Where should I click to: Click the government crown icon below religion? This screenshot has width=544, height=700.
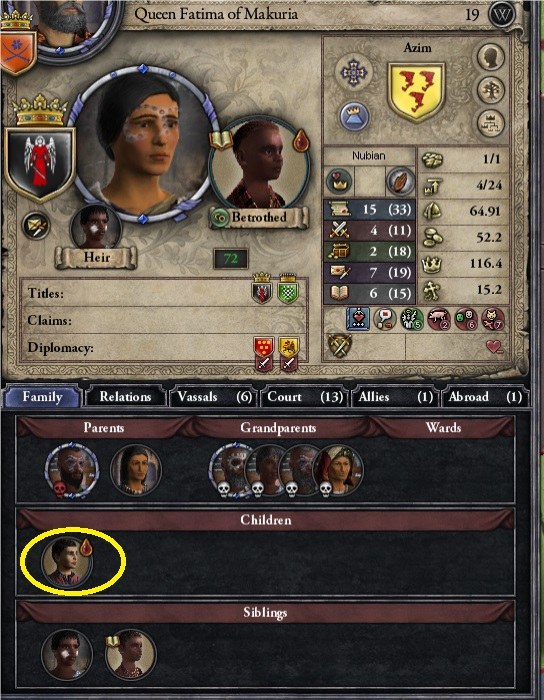354,117
